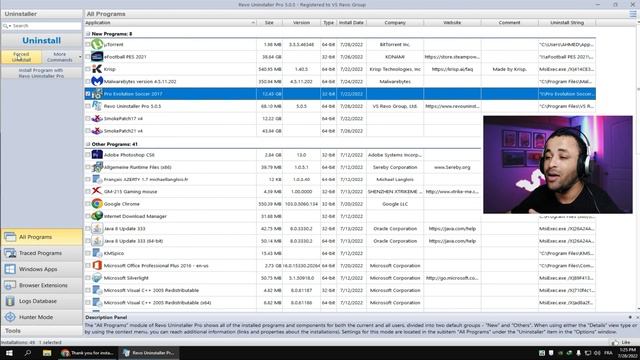
Task: Open the view options icon at top right
Action: (633, 14)
